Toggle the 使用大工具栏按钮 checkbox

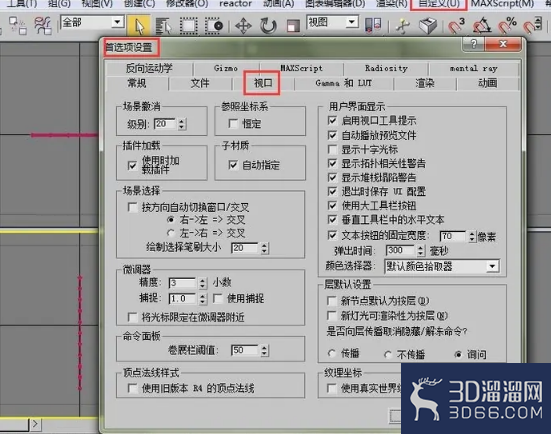[332, 205]
